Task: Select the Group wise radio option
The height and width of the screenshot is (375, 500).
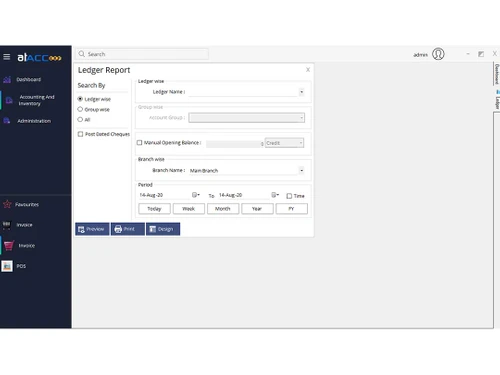Action: [x=80, y=109]
